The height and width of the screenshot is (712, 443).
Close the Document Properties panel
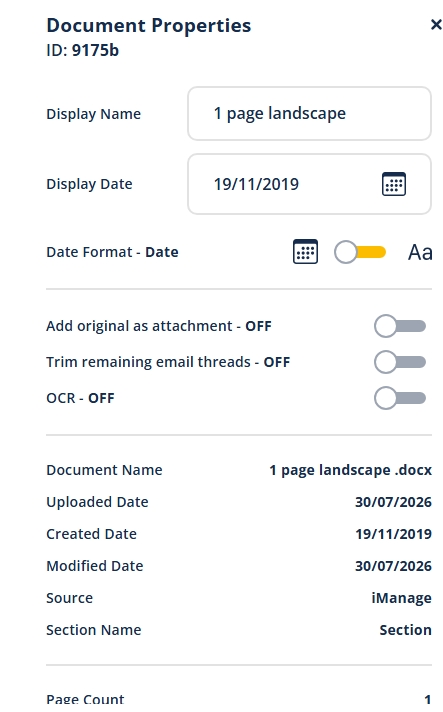coord(436,25)
